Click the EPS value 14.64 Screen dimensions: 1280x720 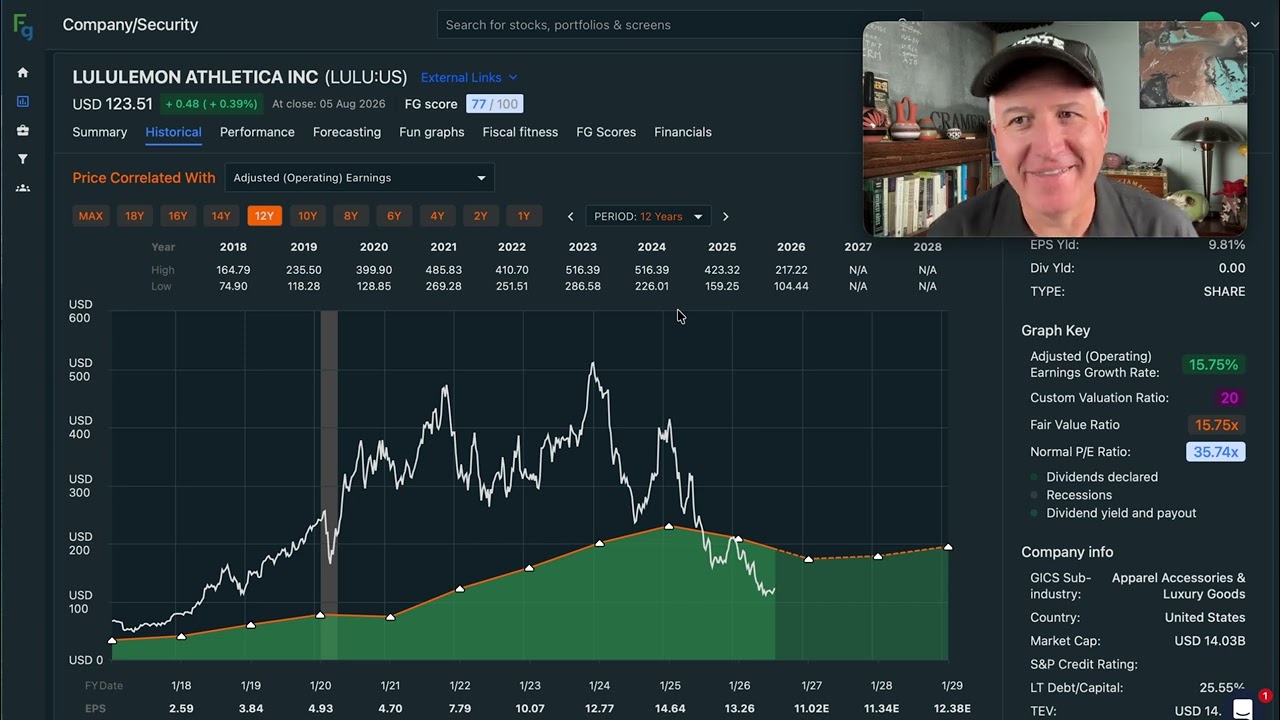tap(670, 709)
